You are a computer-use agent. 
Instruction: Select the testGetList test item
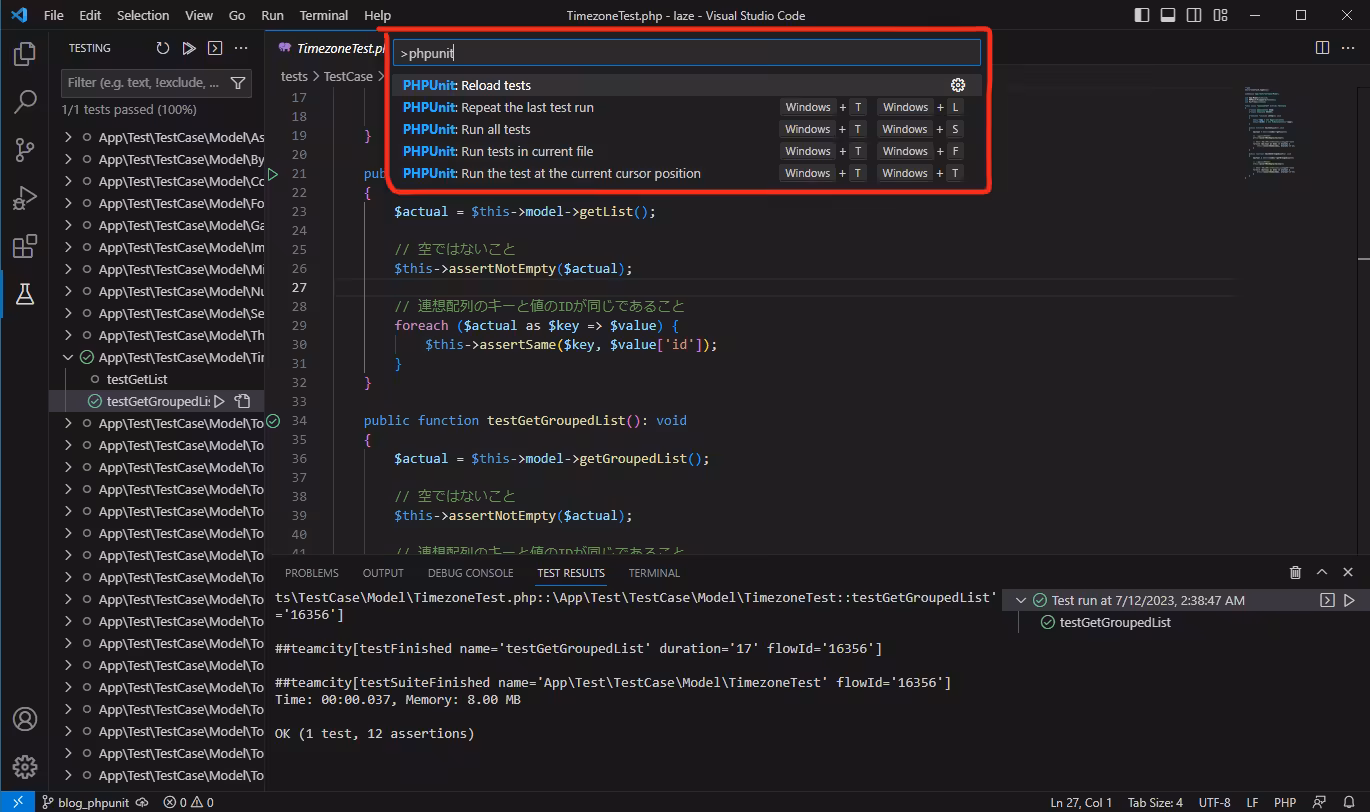point(137,379)
